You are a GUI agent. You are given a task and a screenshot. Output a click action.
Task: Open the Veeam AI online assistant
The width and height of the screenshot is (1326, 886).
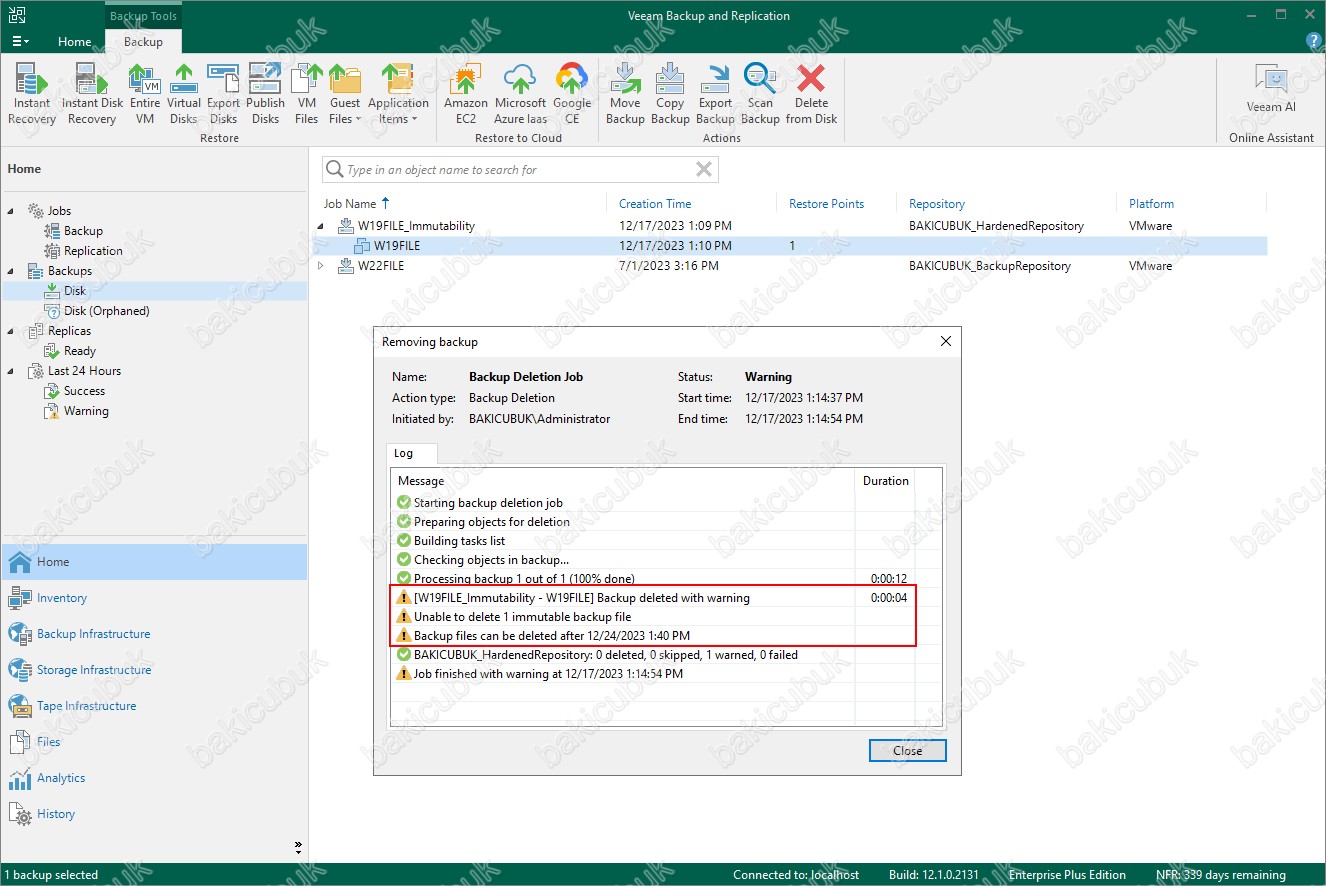click(1271, 88)
